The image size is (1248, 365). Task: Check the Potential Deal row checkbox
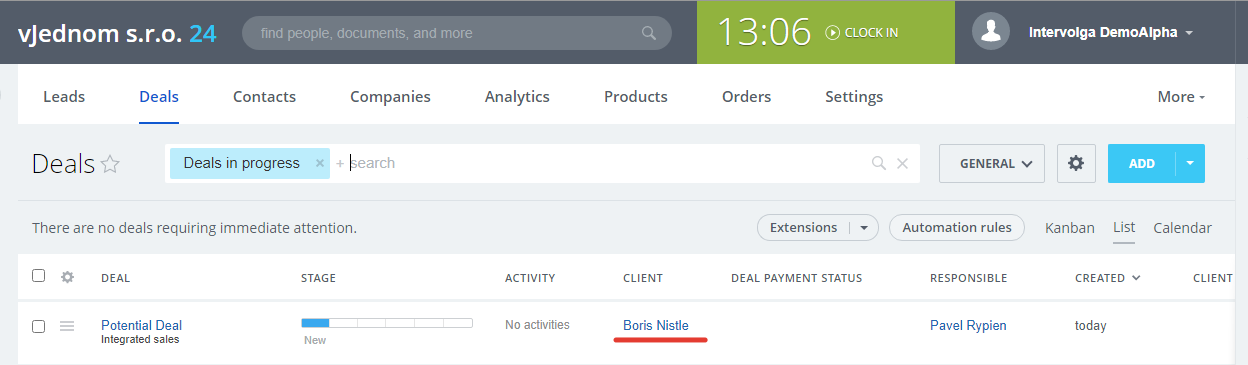[38, 326]
